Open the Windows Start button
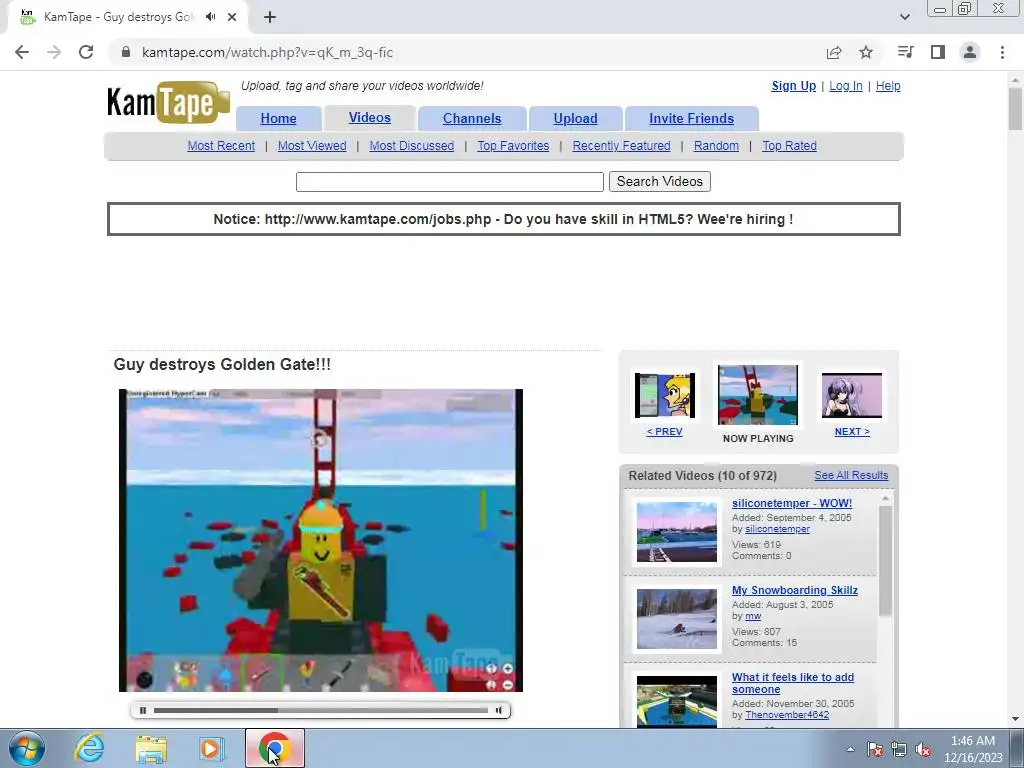Viewport: 1024px width, 768px height. (27, 748)
